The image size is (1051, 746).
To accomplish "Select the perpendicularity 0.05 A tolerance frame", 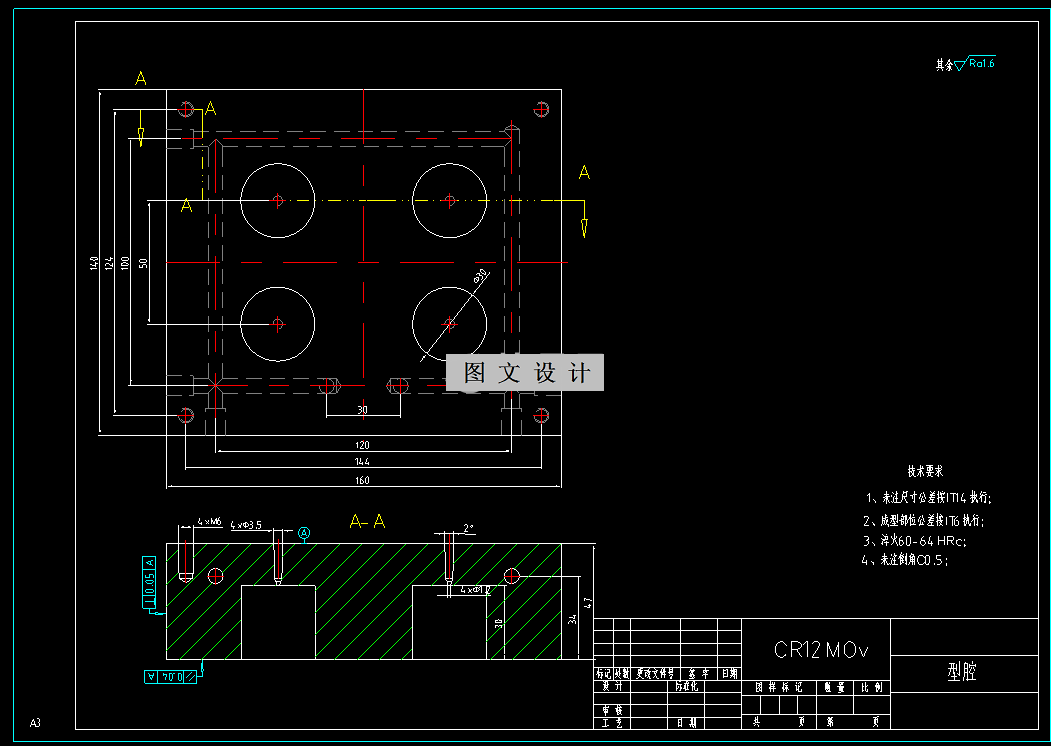I will coord(149,582).
